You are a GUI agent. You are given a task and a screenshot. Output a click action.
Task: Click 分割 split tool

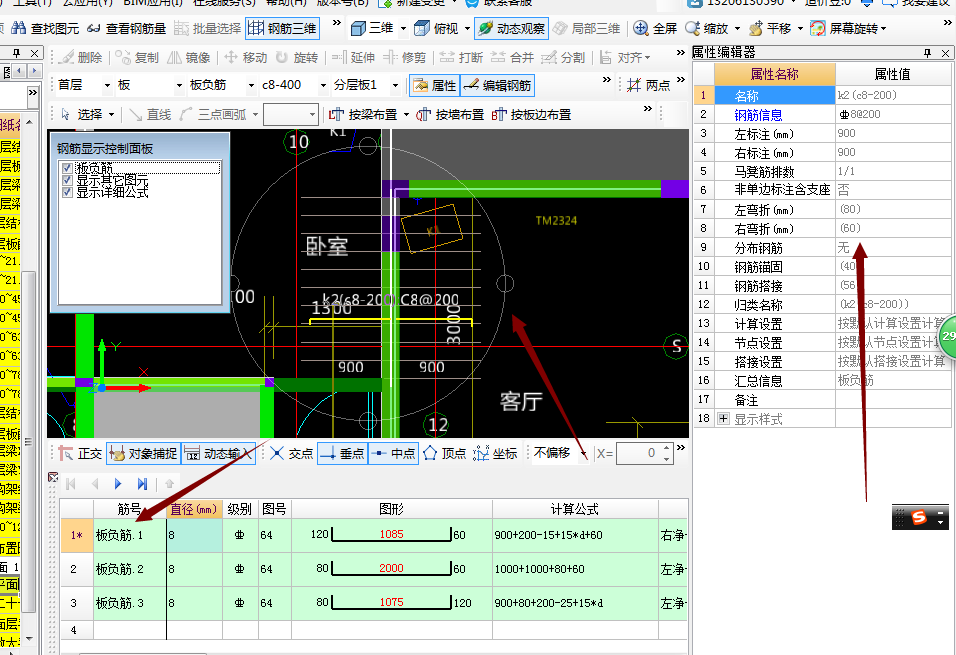point(563,57)
